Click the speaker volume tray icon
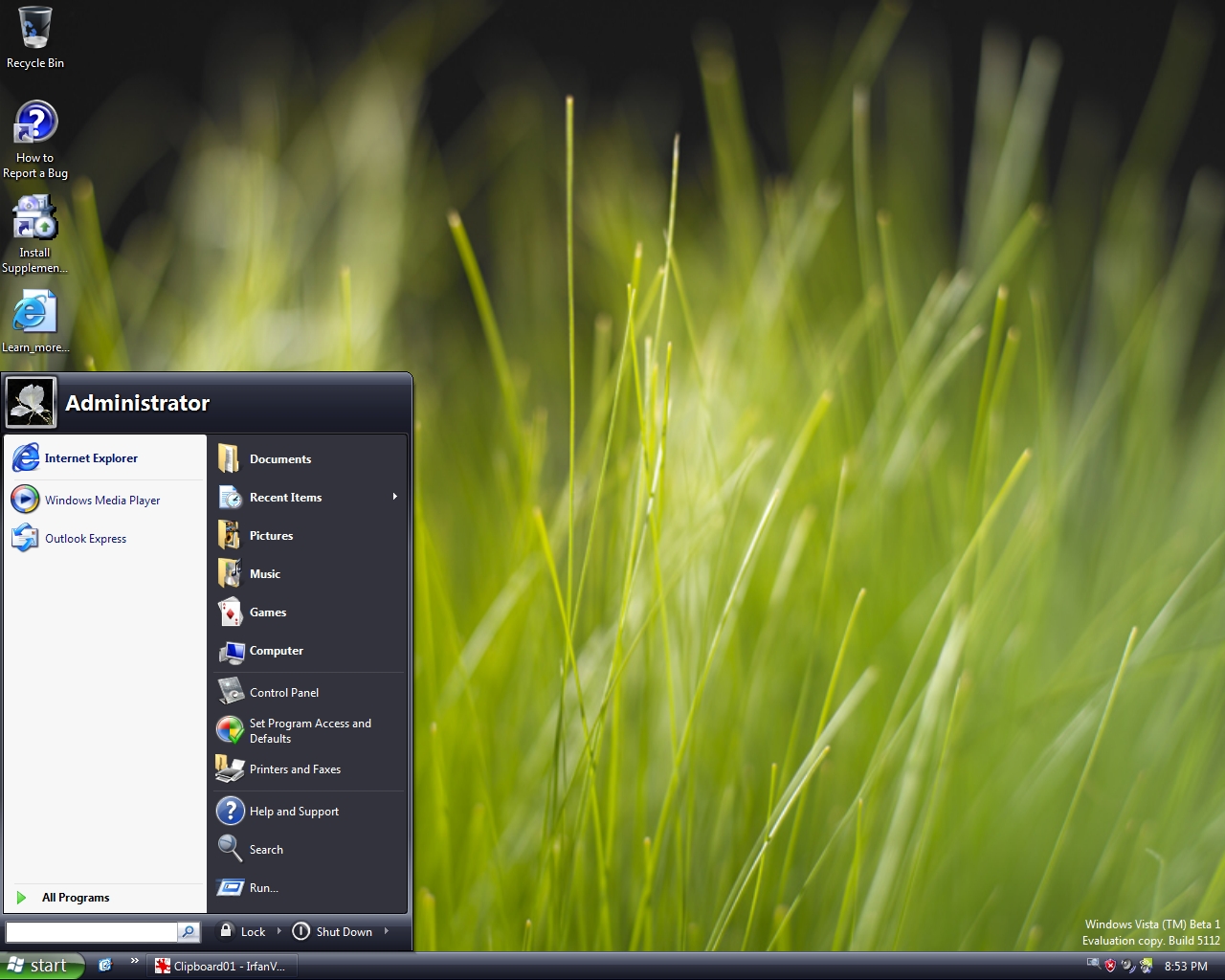Image resolution: width=1225 pixels, height=980 pixels. (x=1128, y=966)
